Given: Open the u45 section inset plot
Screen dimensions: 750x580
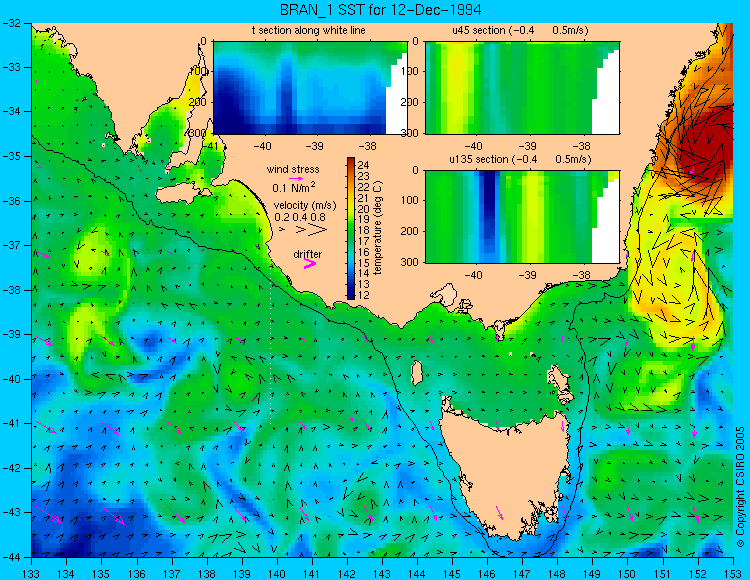Looking at the screenshot, I should [522, 88].
